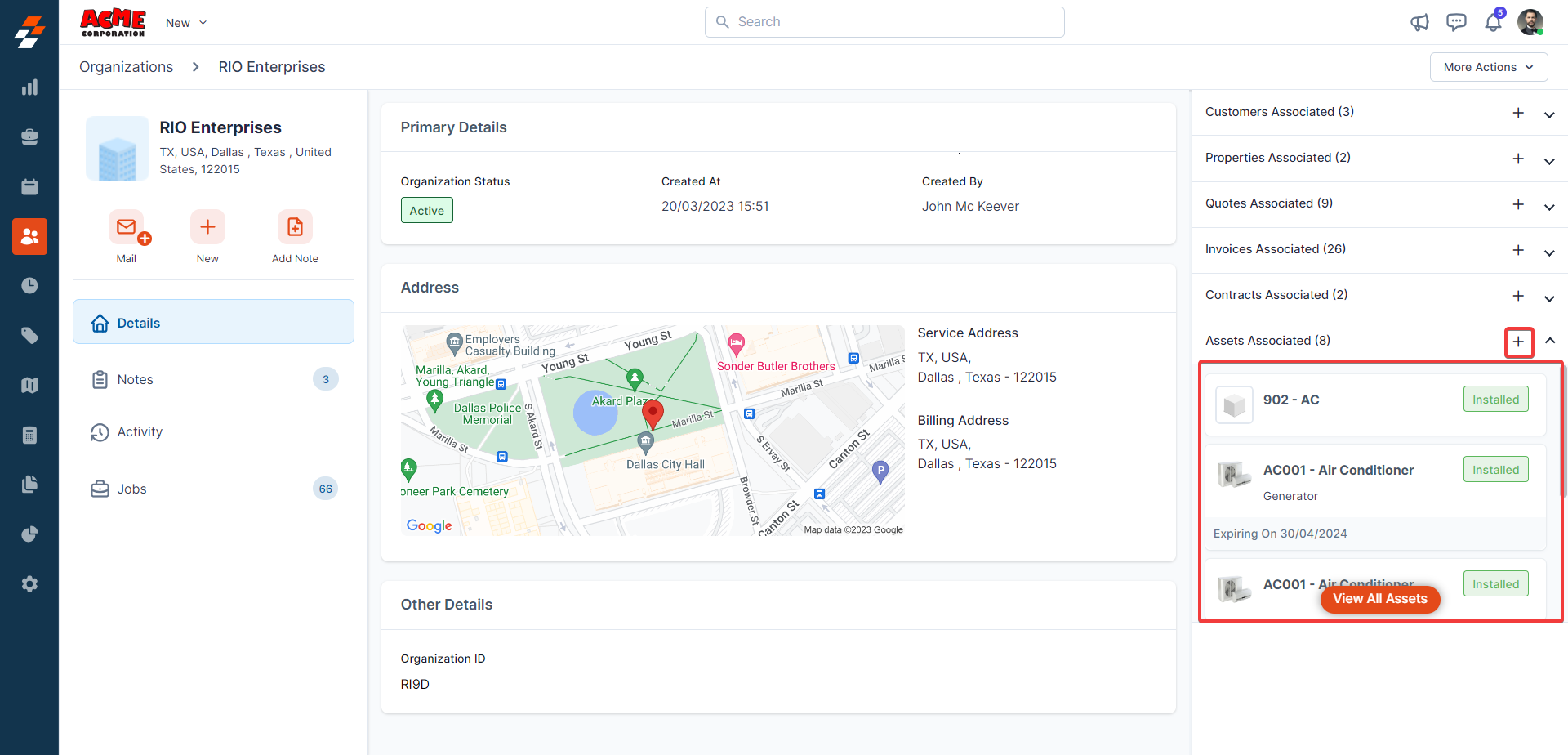Viewport: 1568px width, 755px height.
Task: Click the Search input field
Action: pyautogui.click(x=884, y=22)
